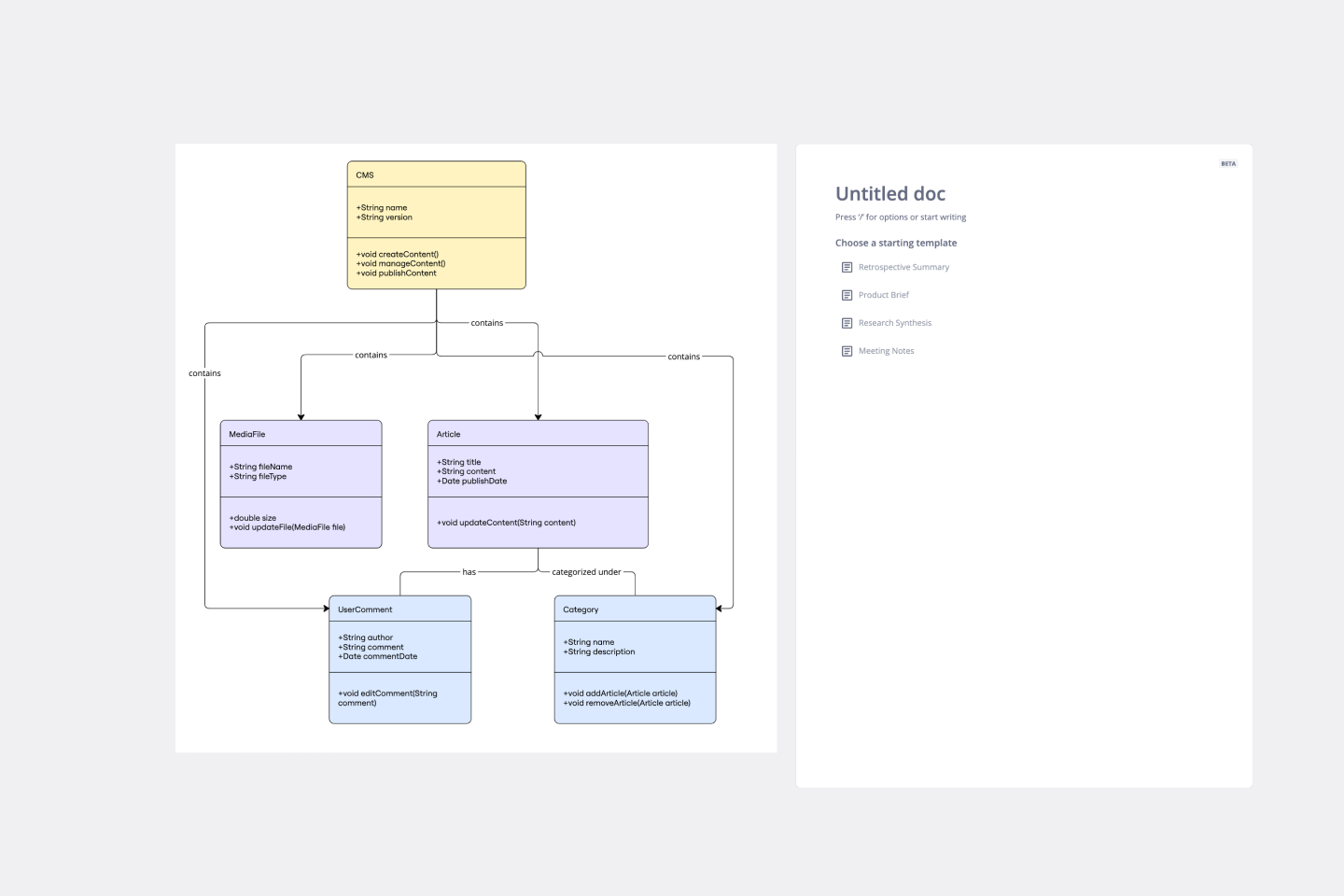Click the Meeting Notes document icon

(x=847, y=351)
